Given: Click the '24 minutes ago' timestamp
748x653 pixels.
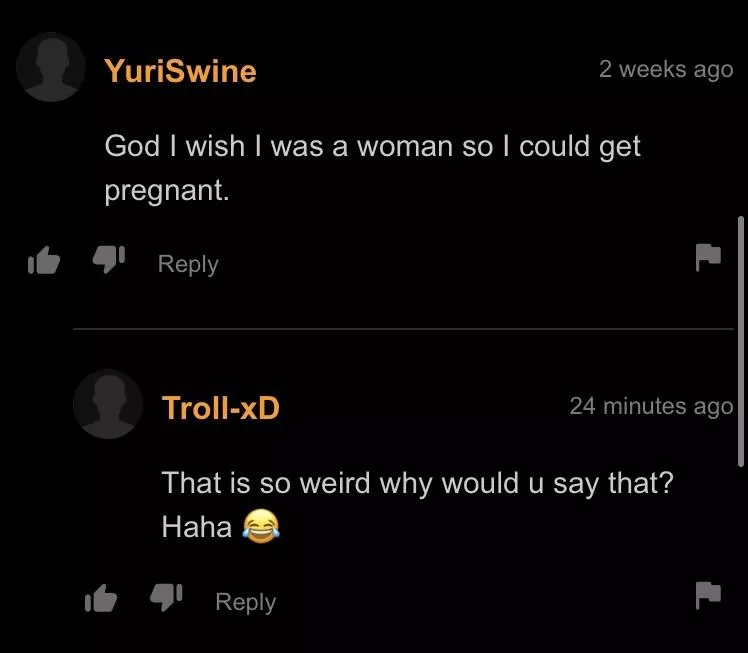Looking at the screenshot, I should [x=651, y=406].
